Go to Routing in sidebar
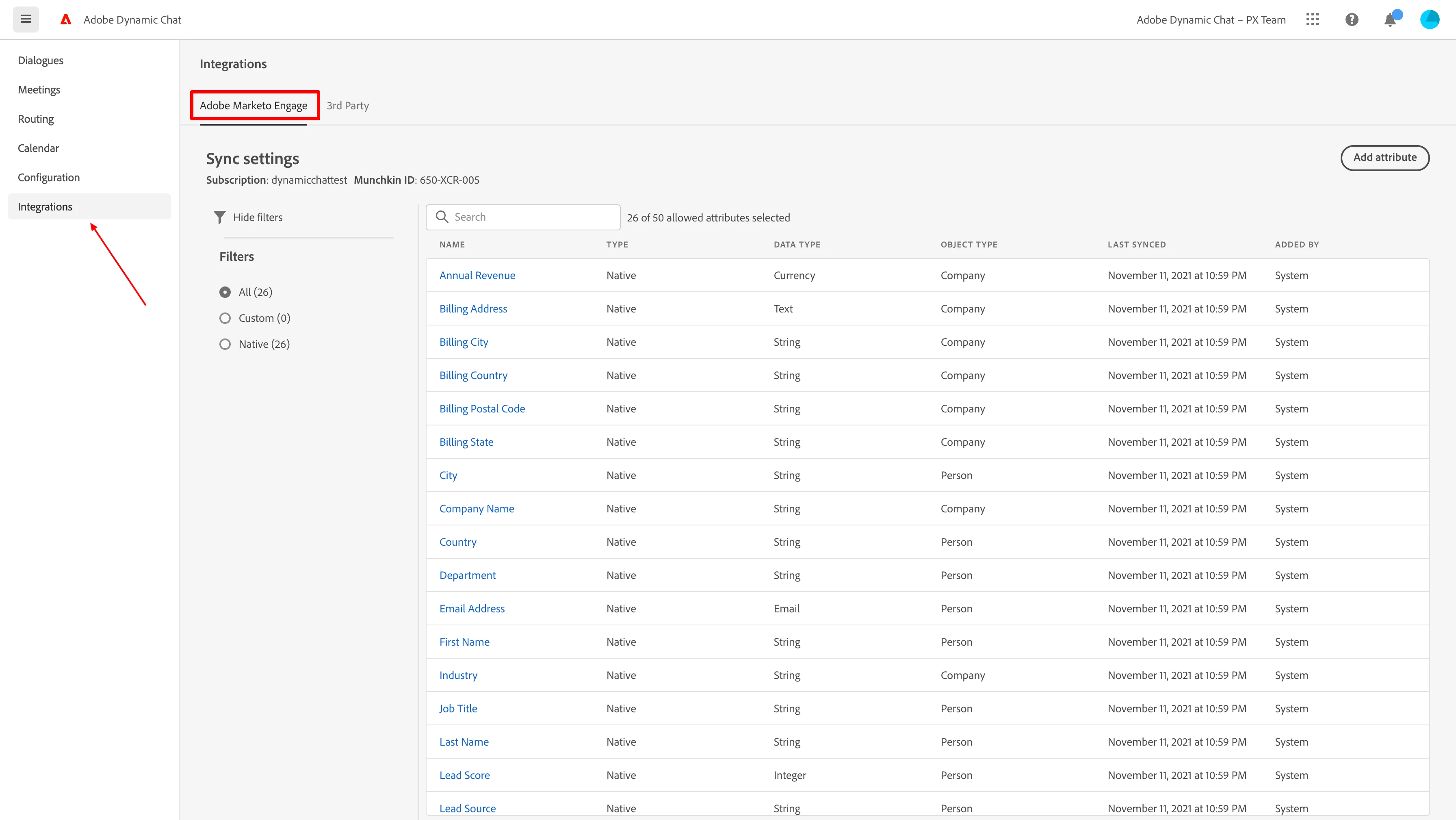1456x820 pixels. [36, 119]
